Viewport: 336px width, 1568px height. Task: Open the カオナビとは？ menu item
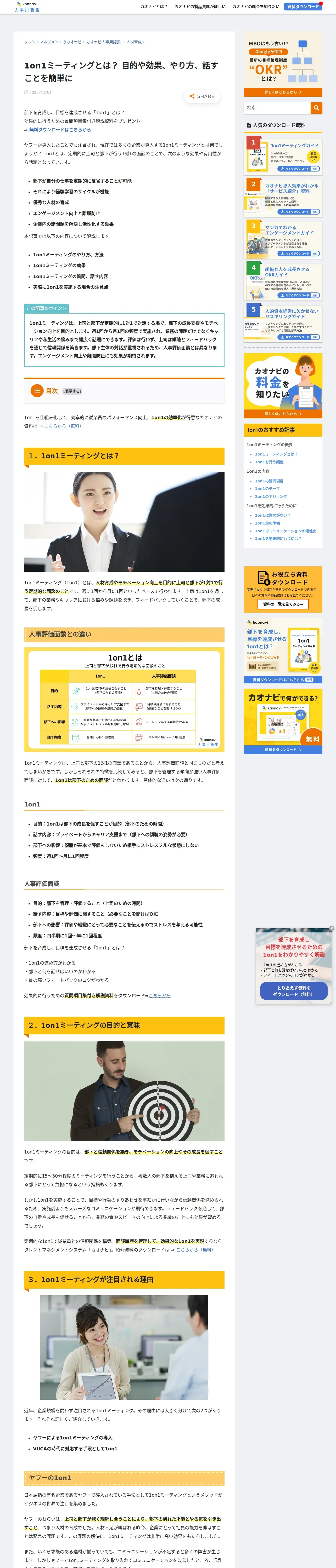pos(154,7)
